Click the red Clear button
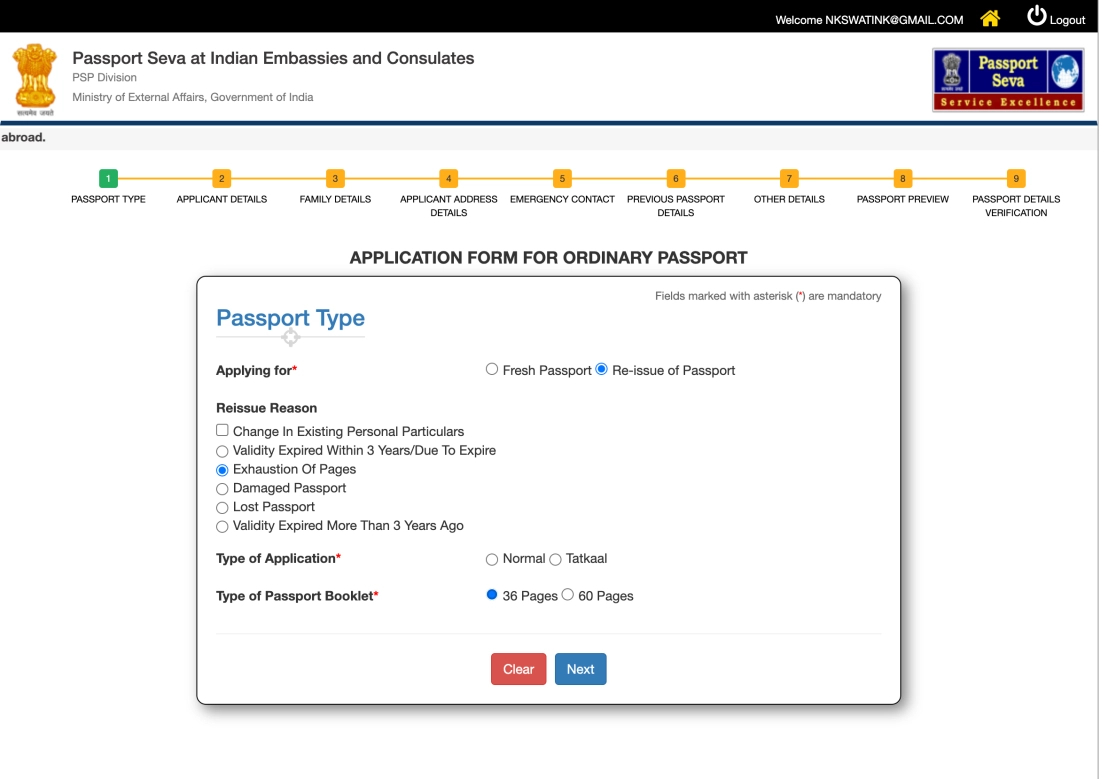 (x=518, y=670)
